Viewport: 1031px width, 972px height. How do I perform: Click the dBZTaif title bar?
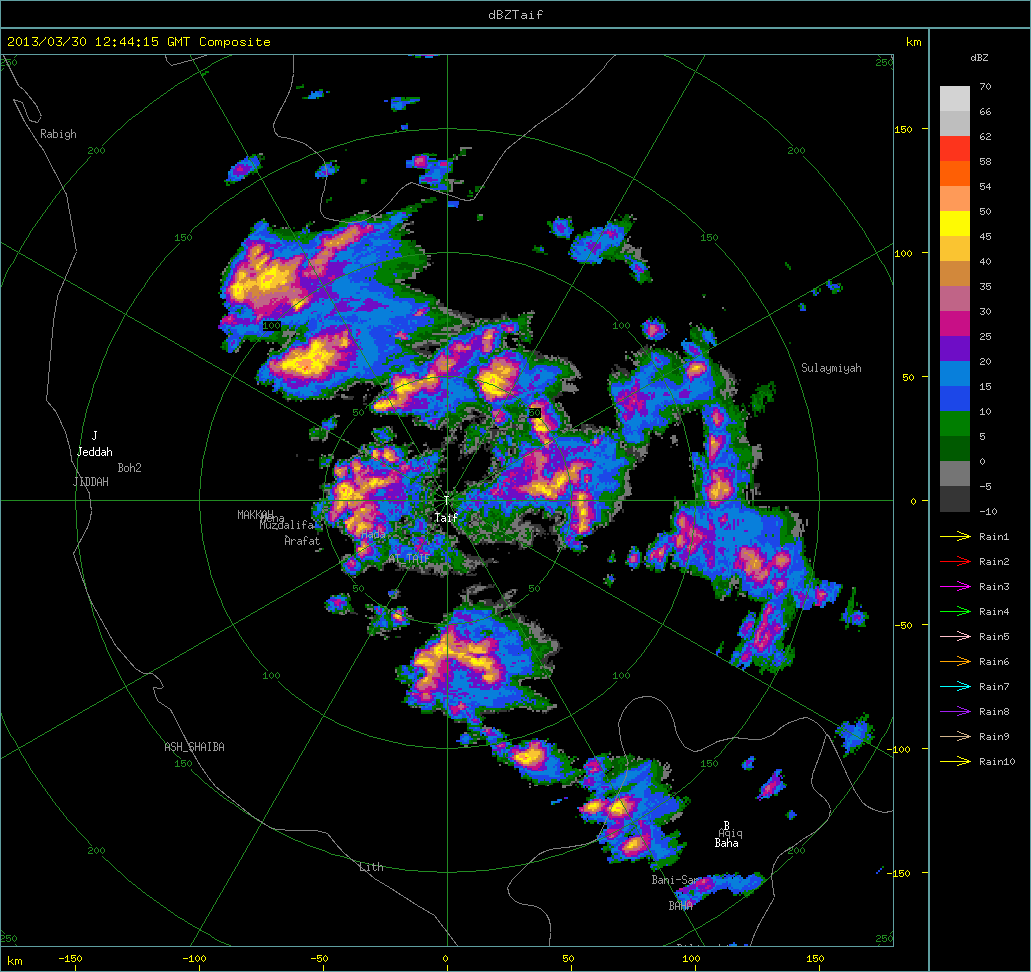coord(515,14)
